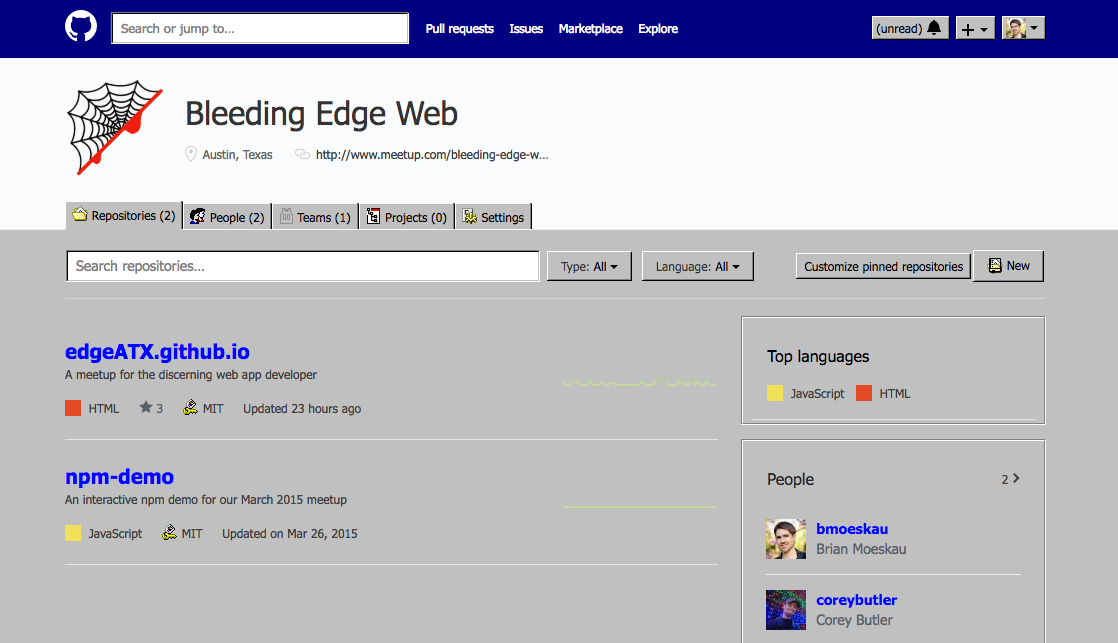Viewport: 1118px width, 643px height.
Task: Click 'Updated on Mar 26, 2015' text
Action: [289, 533]
